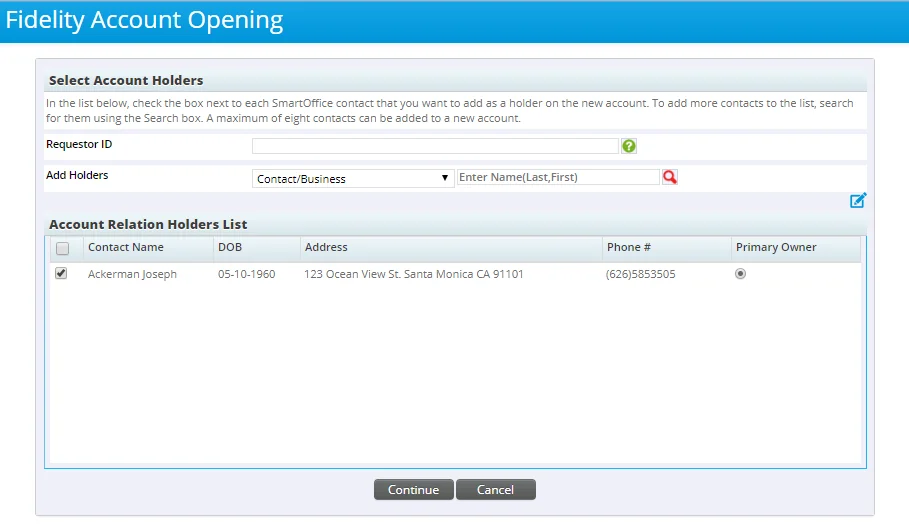Click the red magnifier search icon
This screenshot has width=909, height=527.
670,177
